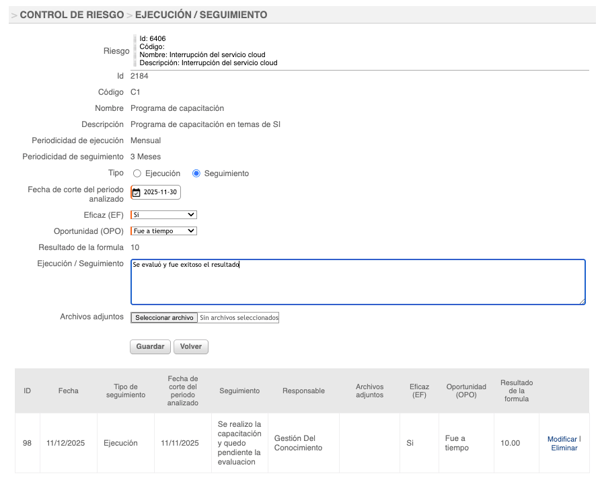This screenshot has height=486, width=600.
Task: Click the Responsable column header
Action: click(303, 391)
